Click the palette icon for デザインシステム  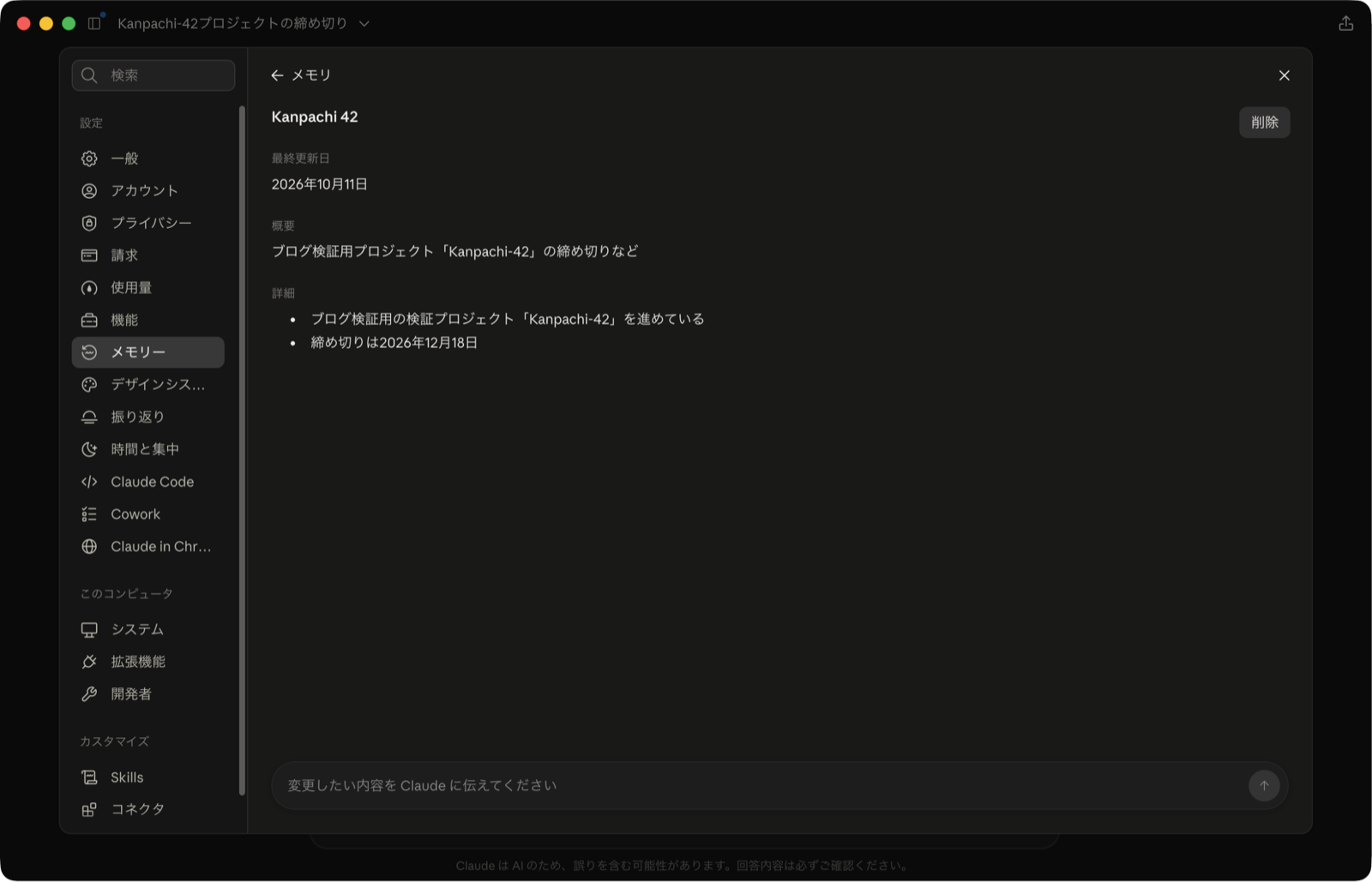[89, 385]
